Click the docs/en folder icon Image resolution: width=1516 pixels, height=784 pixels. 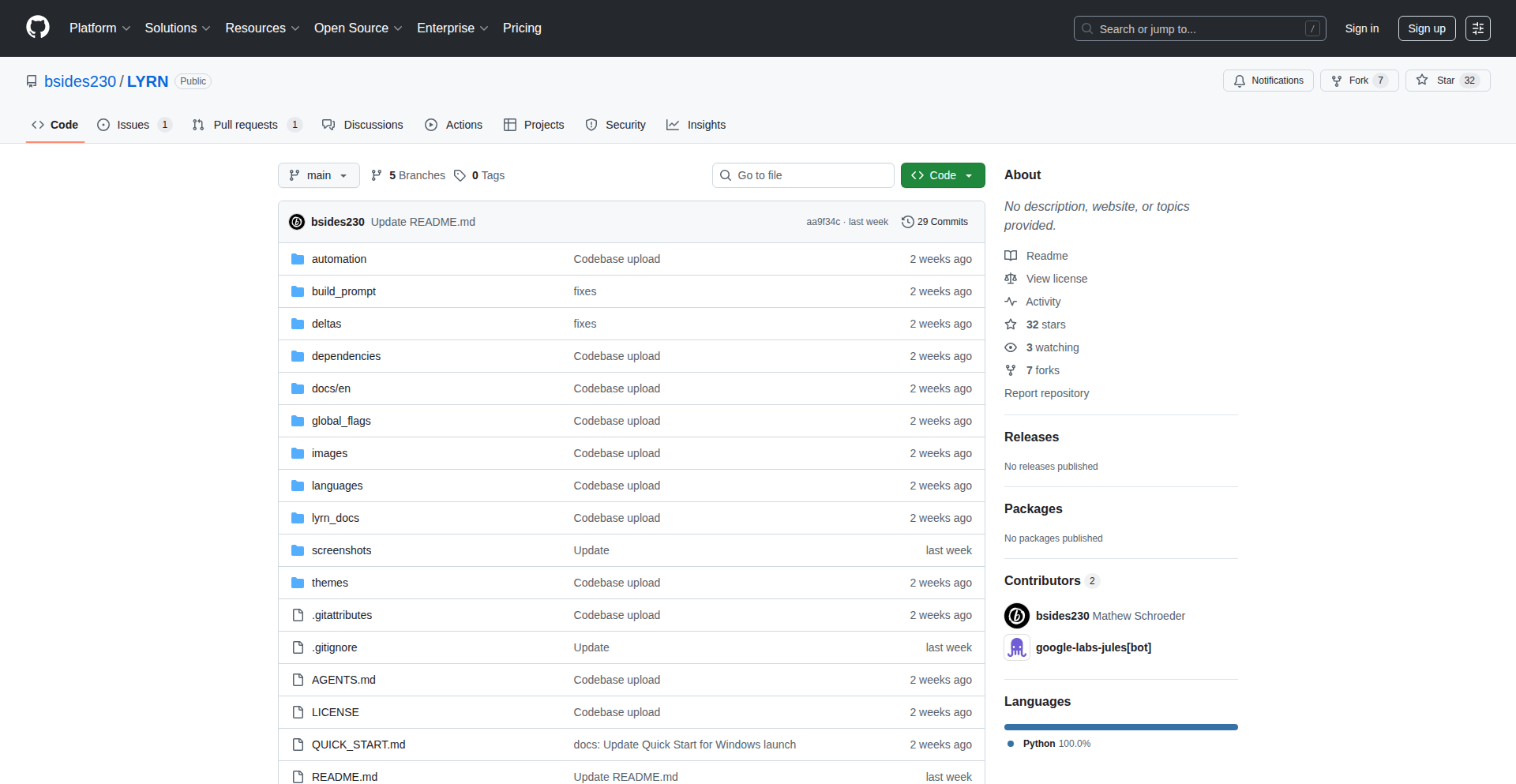point(298,388)
